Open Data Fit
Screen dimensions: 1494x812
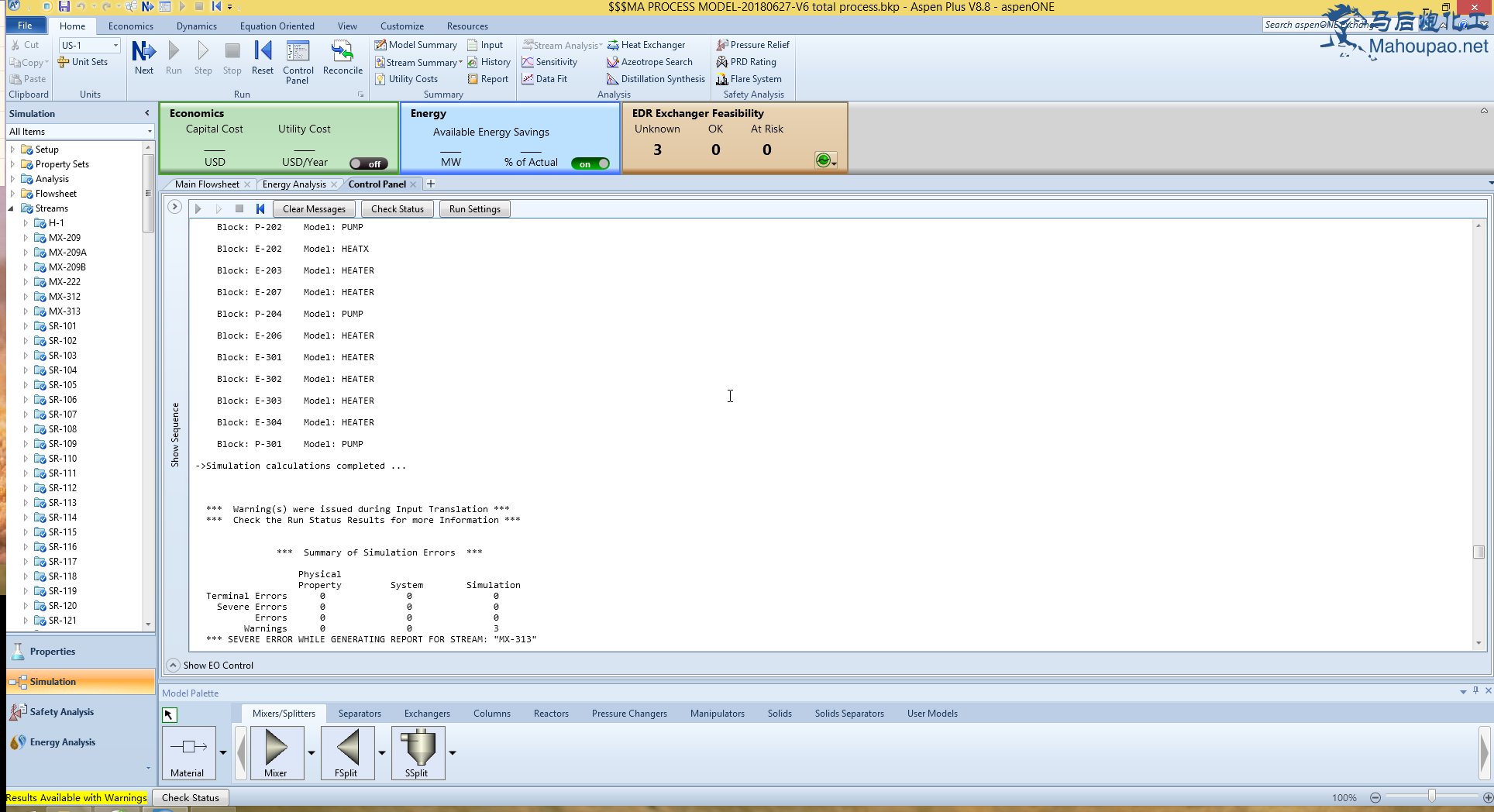coord(545,79)
